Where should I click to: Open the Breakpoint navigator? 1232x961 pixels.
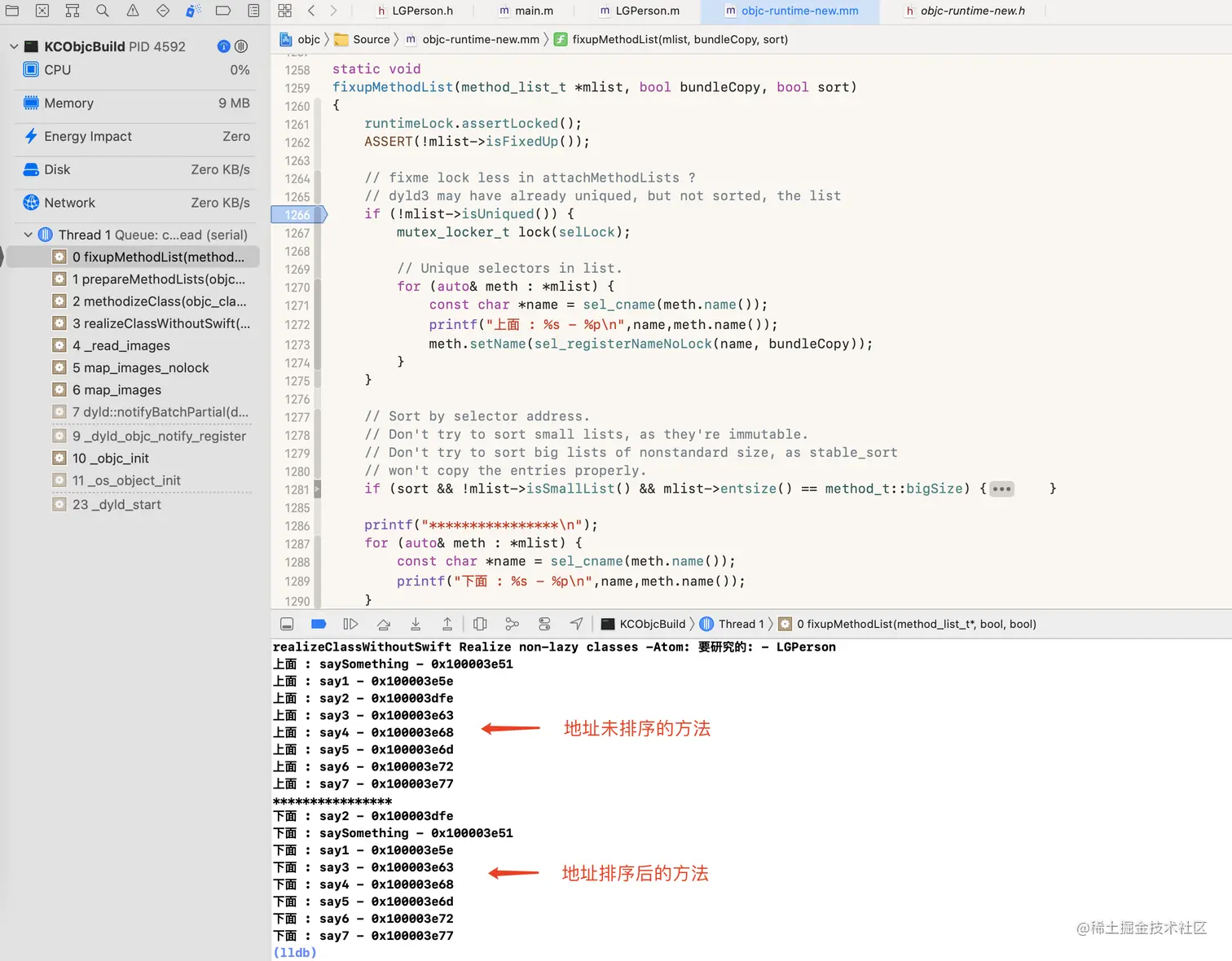click(x=223, y=11)
